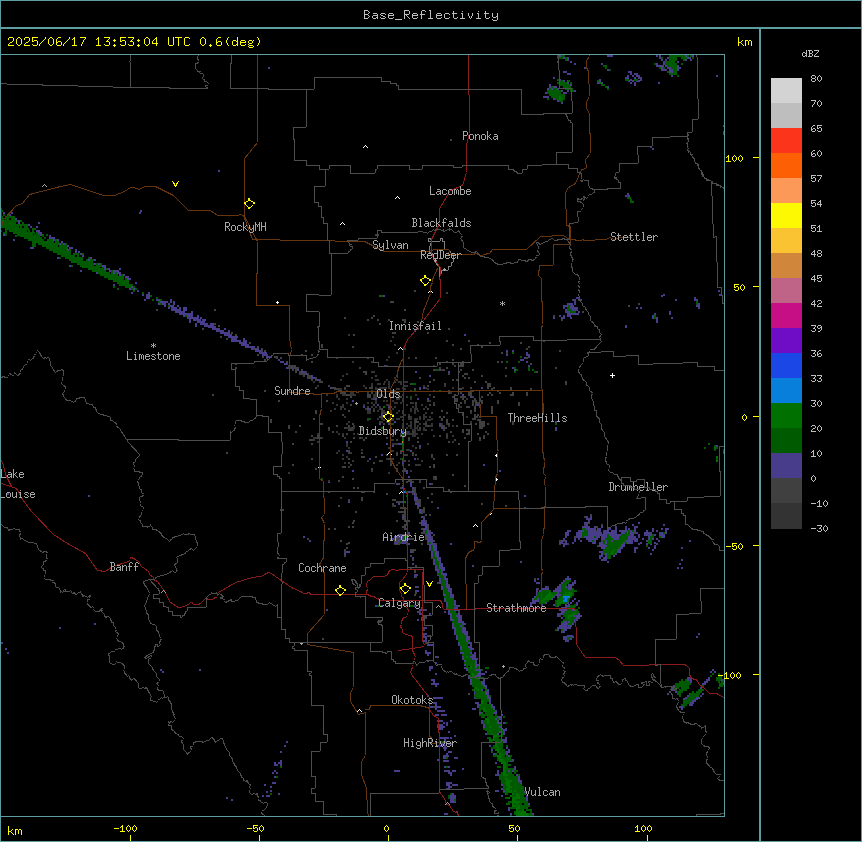The width and height of the screenshot is (862, 842).
Task: Click the Calgary city label
Action: coord(400,603)
